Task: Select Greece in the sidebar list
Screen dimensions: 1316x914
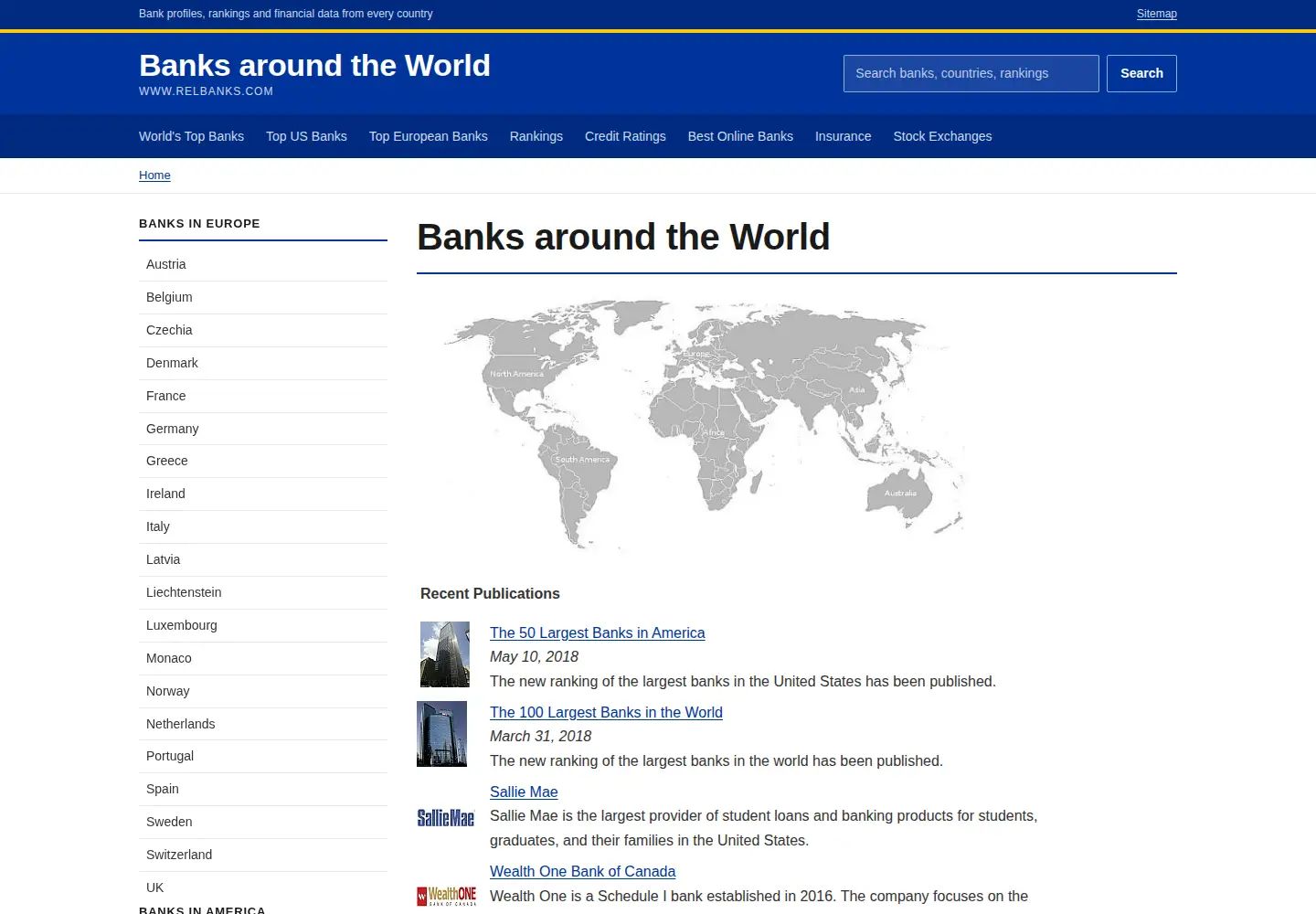Action: pyautogui.click(x=263, y=461)
